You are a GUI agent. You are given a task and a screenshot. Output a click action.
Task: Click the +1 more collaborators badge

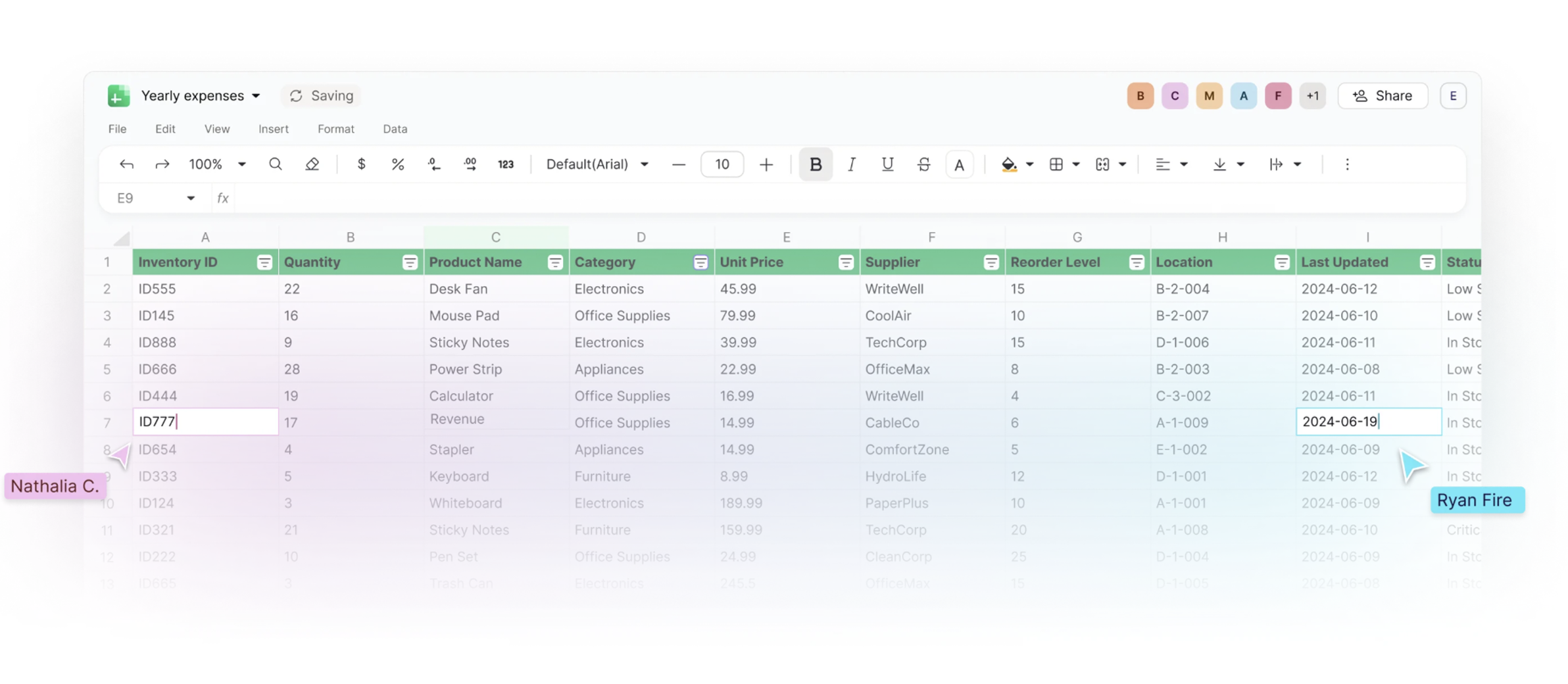pos(1312,96)
